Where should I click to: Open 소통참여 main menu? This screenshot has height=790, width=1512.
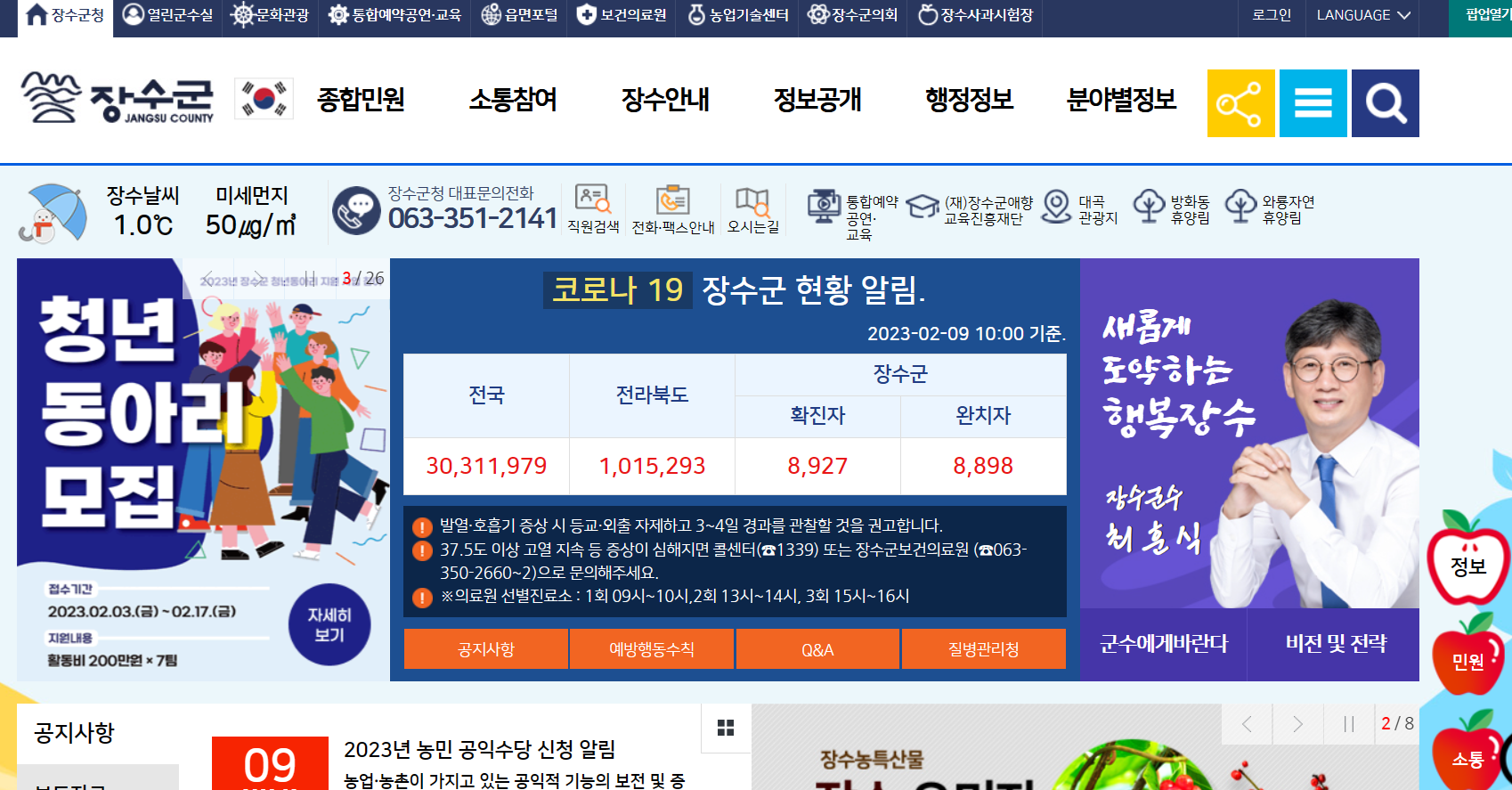point(513,100)
